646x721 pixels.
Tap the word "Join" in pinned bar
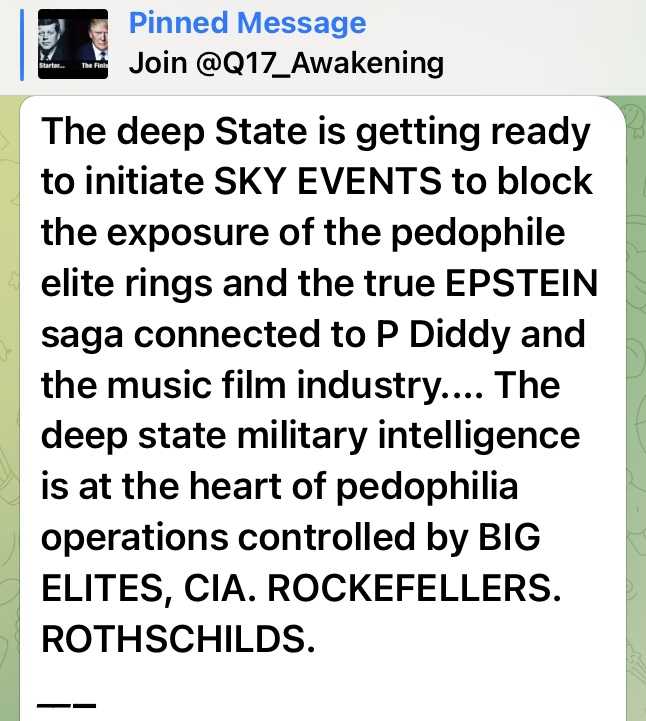click(158, 63)
